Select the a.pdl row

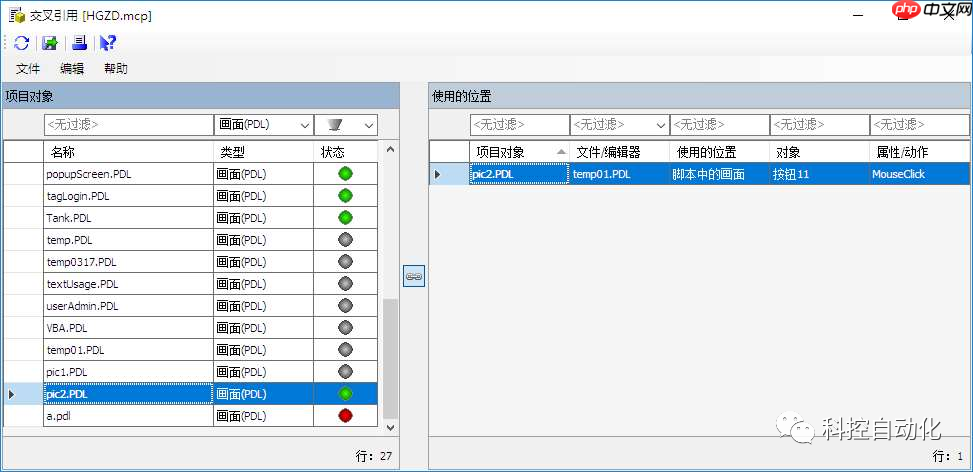[x=191, y=416]
